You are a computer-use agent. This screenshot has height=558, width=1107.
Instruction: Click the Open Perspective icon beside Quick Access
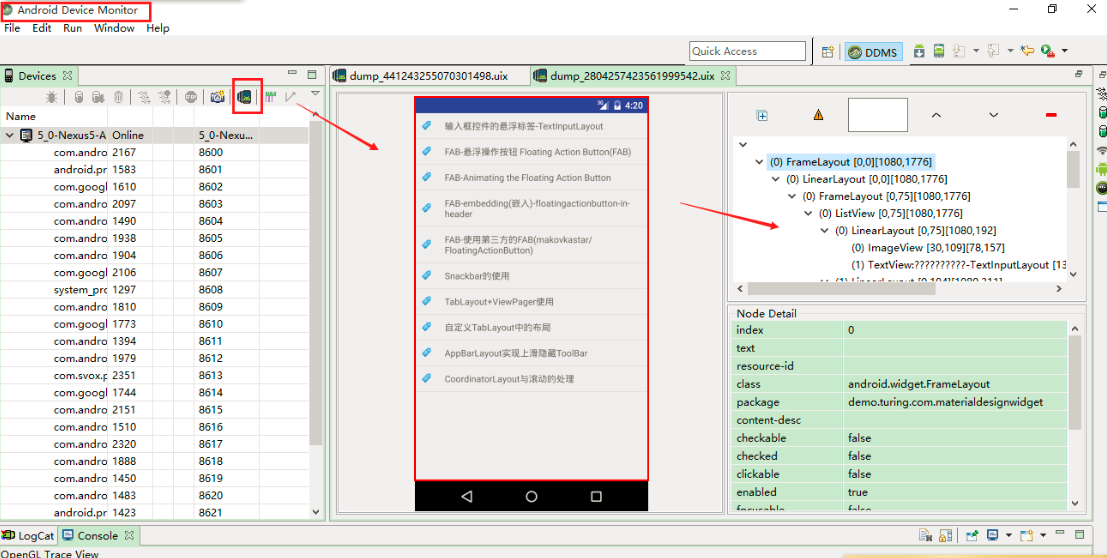pyautogui.click(x=828, y=51)
